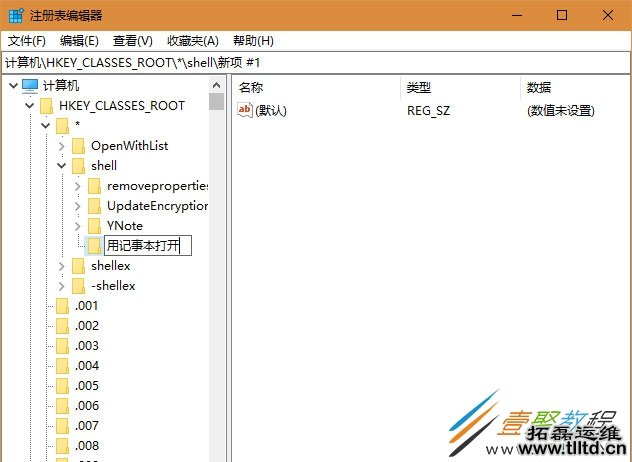The width and height of the screenshot is (632, 462).
Task: Open the 帮助(H) menu
Action: (x=253, y=41)
